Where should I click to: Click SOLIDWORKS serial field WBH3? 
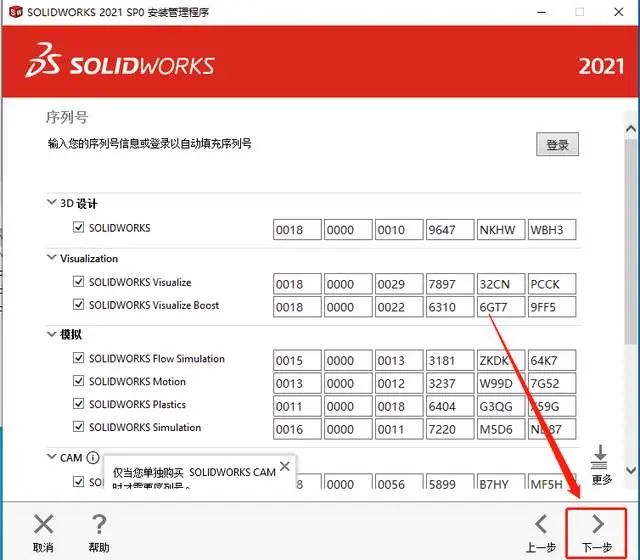click(x=552, y=229)
